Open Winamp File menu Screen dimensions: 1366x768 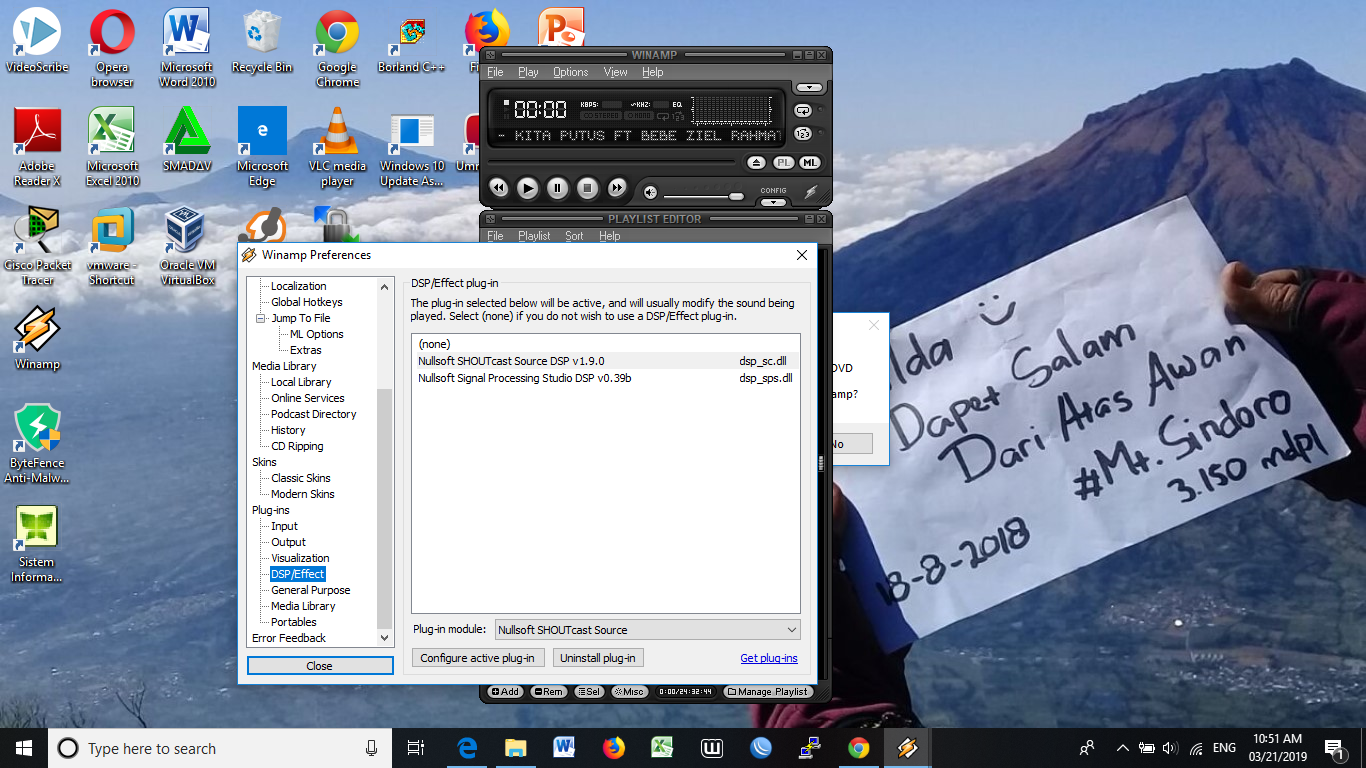click(495, 72)
